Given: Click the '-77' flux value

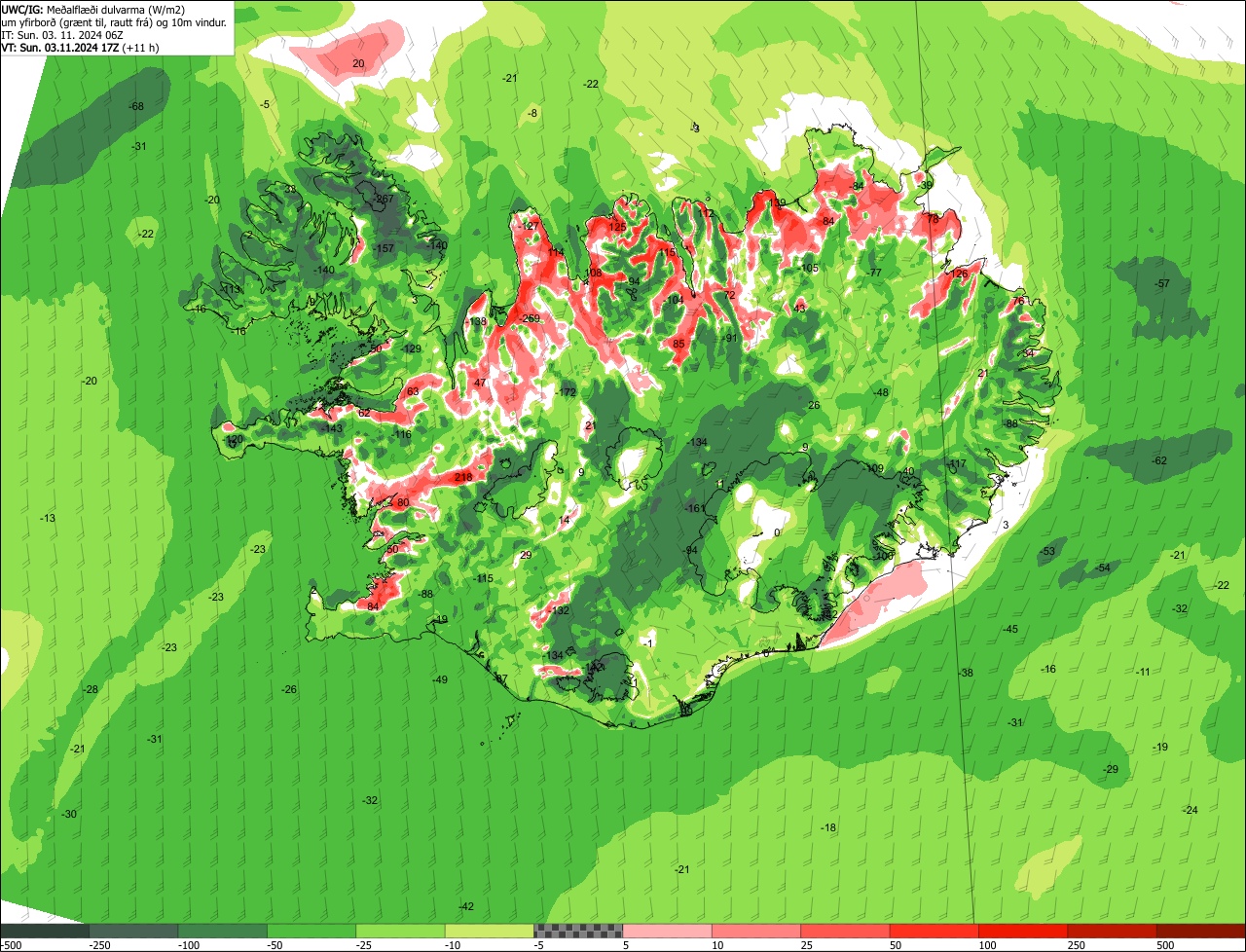Looking at the screenshot, I should point(874,274).
